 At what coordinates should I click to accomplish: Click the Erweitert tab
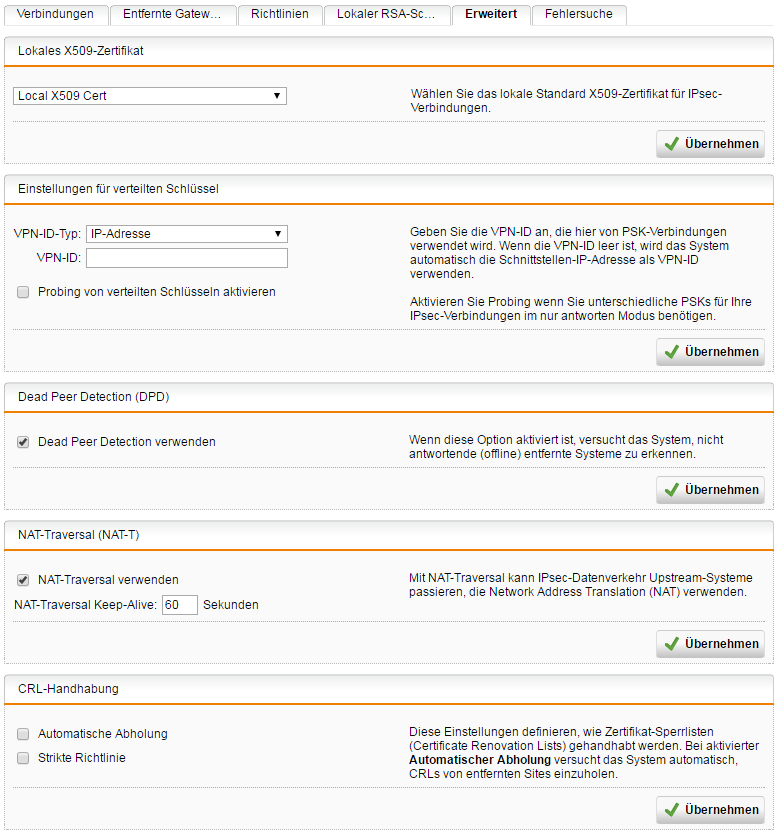point(491,14)
